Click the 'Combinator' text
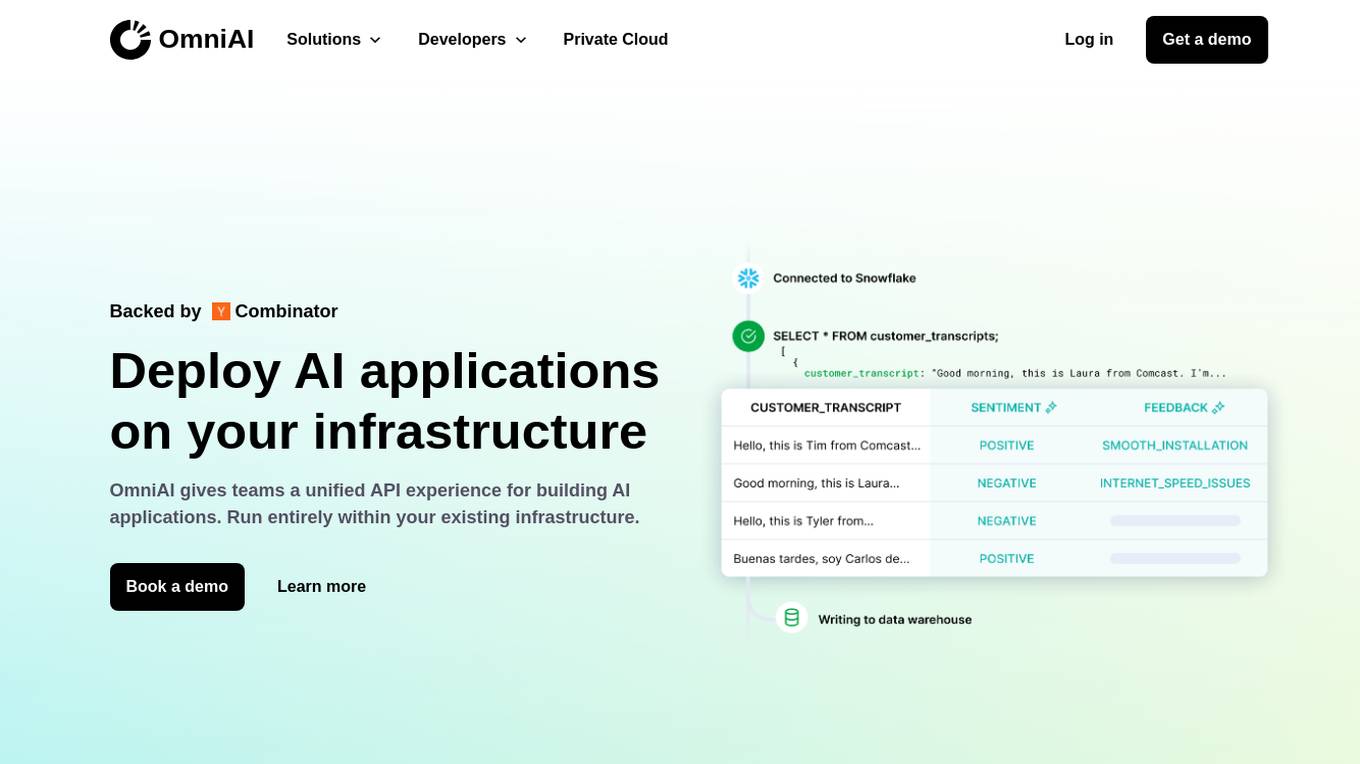 286,311
